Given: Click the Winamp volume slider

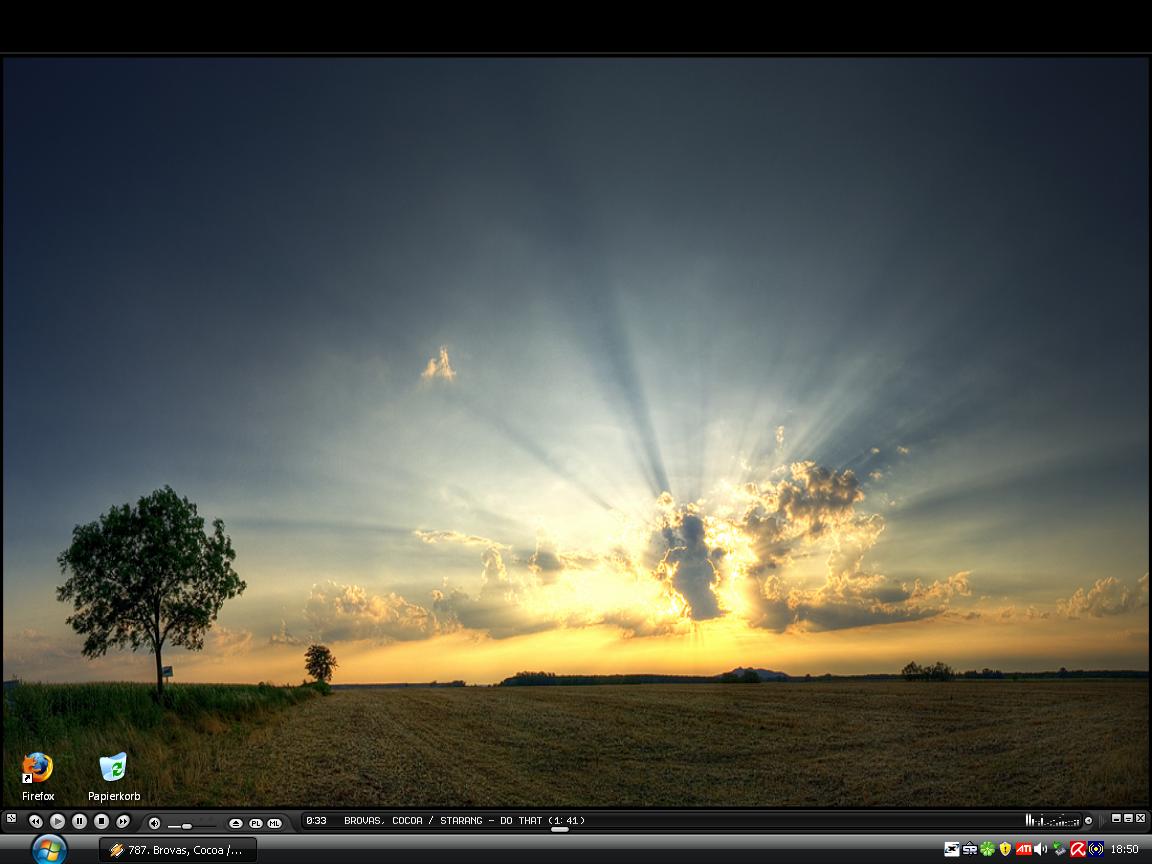Looking at the screenshot, I should click(x=187, y=825).
